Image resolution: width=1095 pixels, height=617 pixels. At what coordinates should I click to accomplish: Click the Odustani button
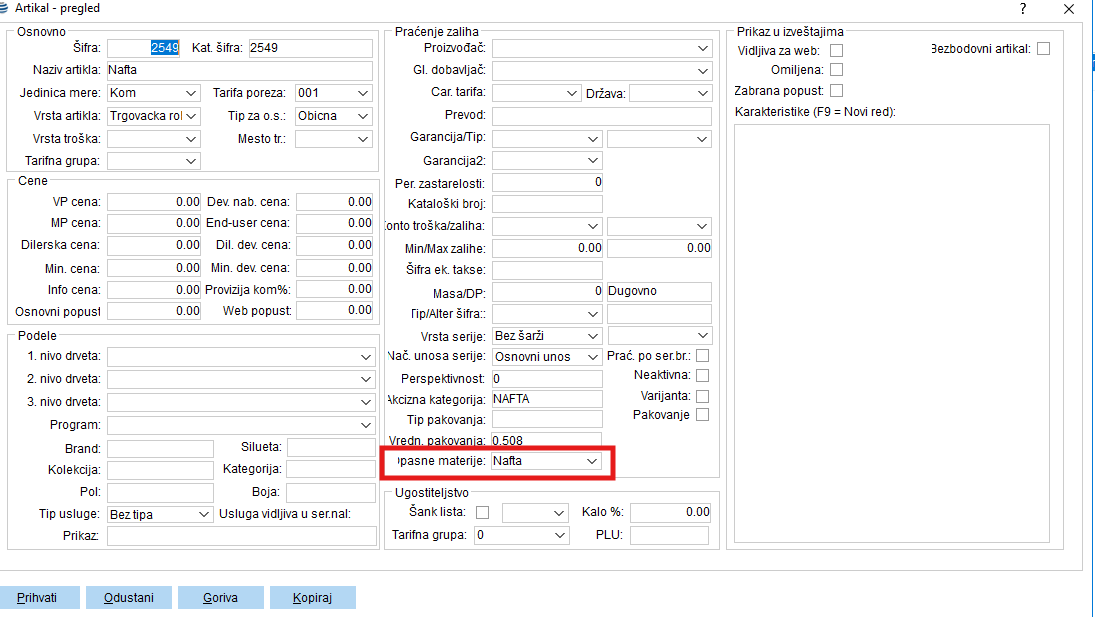coord(128,598)
